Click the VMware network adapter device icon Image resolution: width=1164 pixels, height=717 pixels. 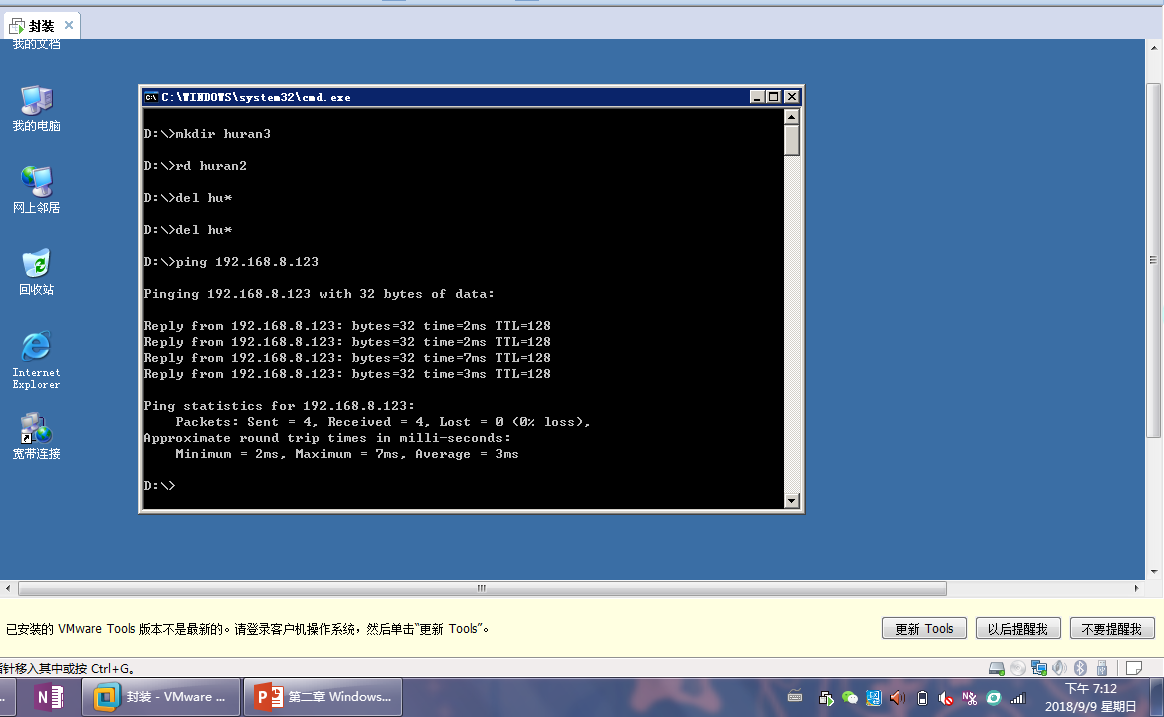click(1039, 668)
